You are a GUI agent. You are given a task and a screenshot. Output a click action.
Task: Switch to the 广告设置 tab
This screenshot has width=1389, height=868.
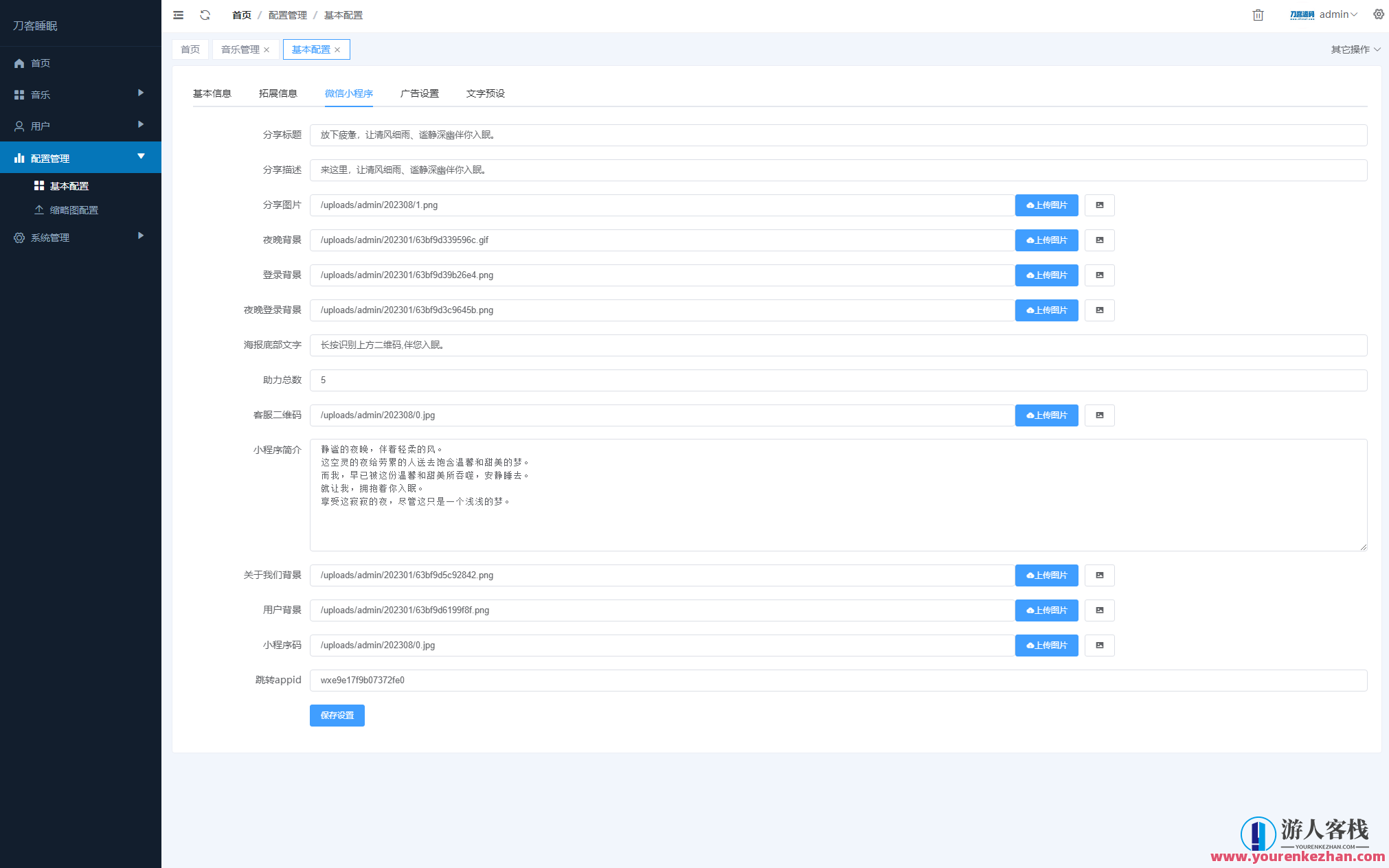pyautogui.click(x=419, y=93)
